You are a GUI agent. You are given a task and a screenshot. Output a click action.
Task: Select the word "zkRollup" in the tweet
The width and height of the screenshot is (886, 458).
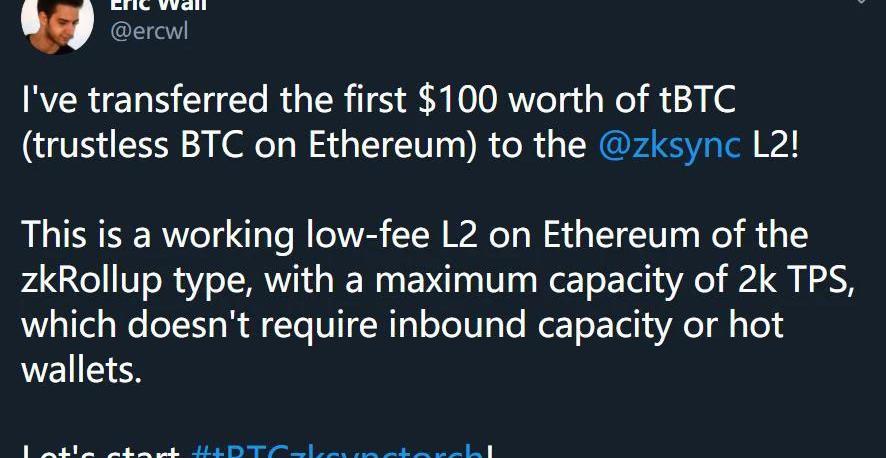[92, 282]
